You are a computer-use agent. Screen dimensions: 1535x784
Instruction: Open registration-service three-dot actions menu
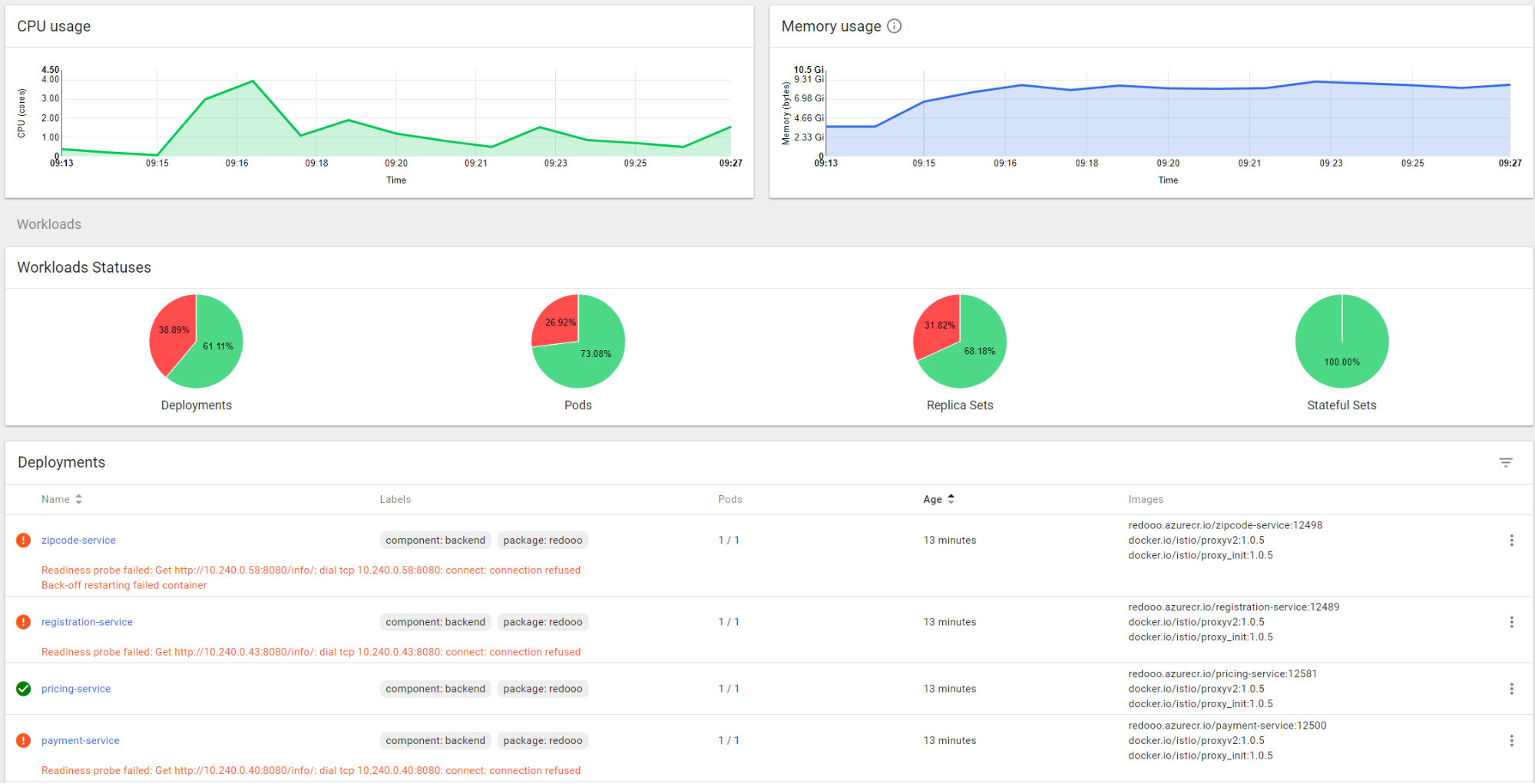pyautogui.click(x=1511, y=622)
